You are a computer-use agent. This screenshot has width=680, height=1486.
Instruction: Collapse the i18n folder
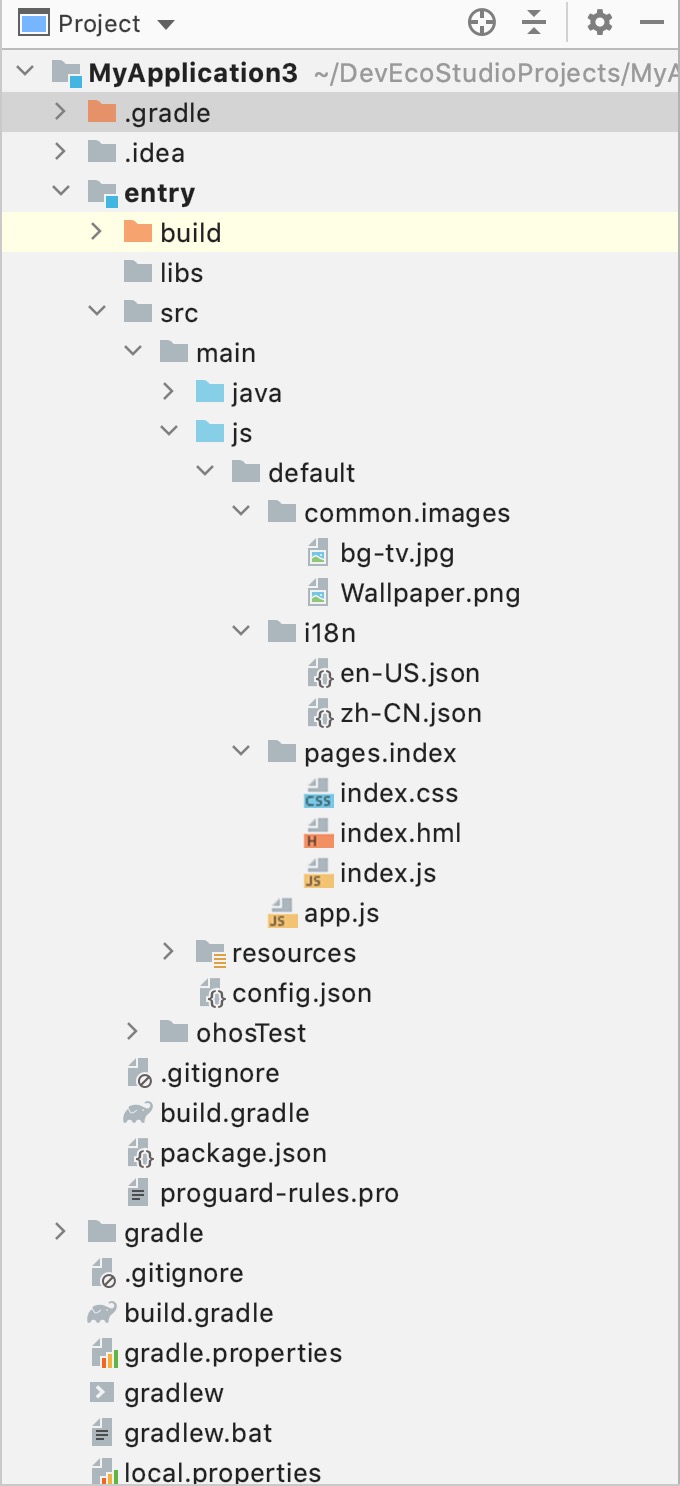coord(241,632)
